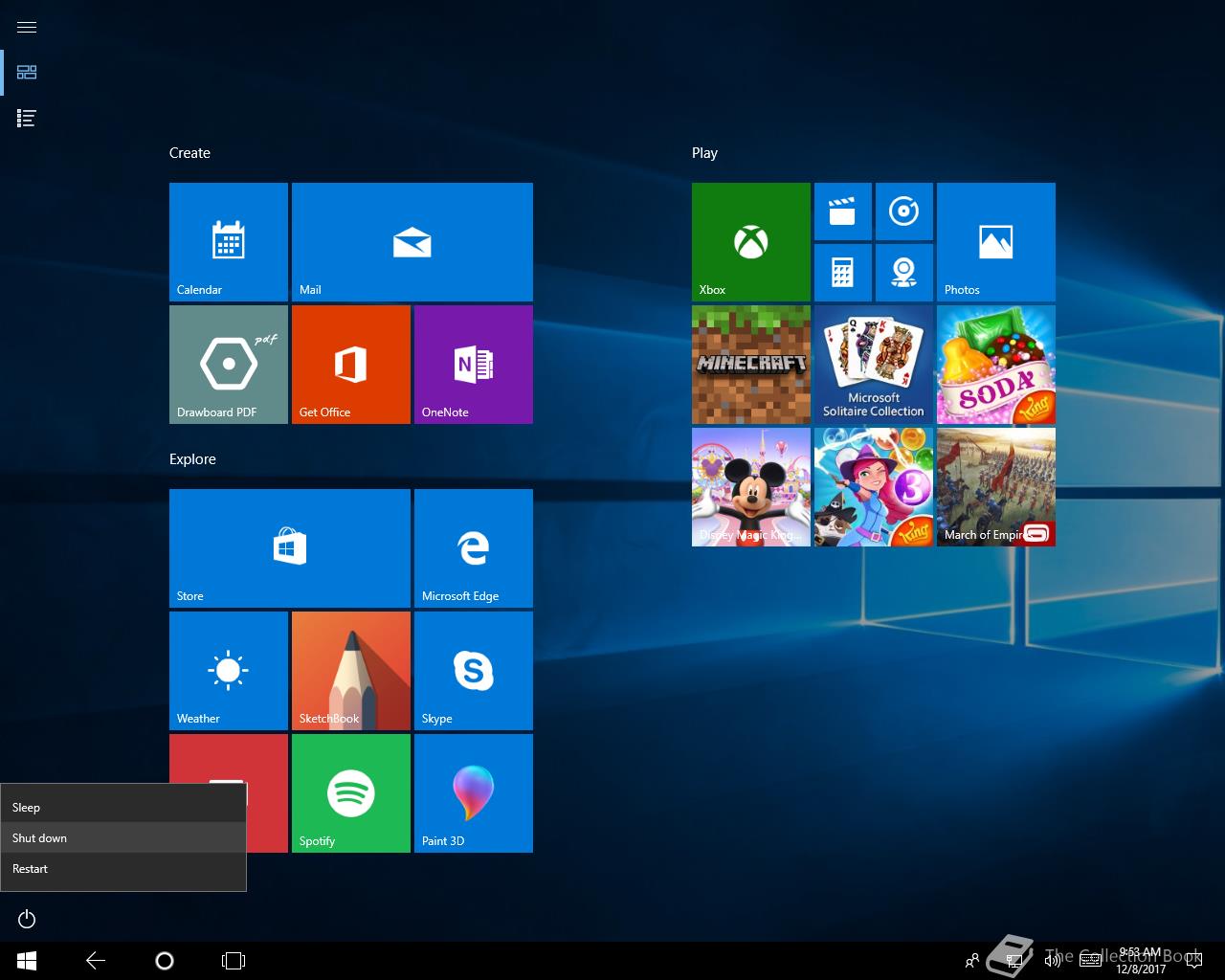Screen dimensions: 1225x980
Task: Open the Mail tile
Action: click(x=412, y=242)
